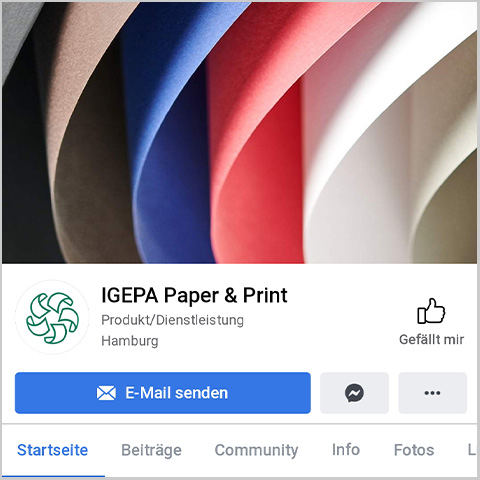Click the Gefällt mir label
480x480 pixels.
[x=431, y=340]
